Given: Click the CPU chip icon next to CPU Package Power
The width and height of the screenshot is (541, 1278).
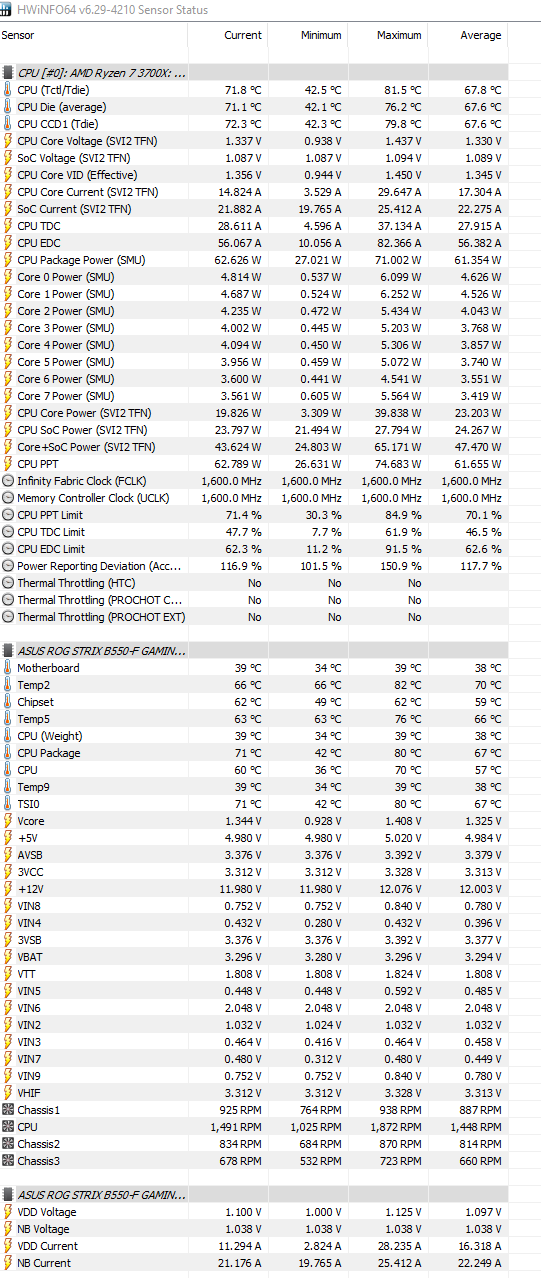Looking at the screenshot, I should pyautogui.click(x=8, y=260).
